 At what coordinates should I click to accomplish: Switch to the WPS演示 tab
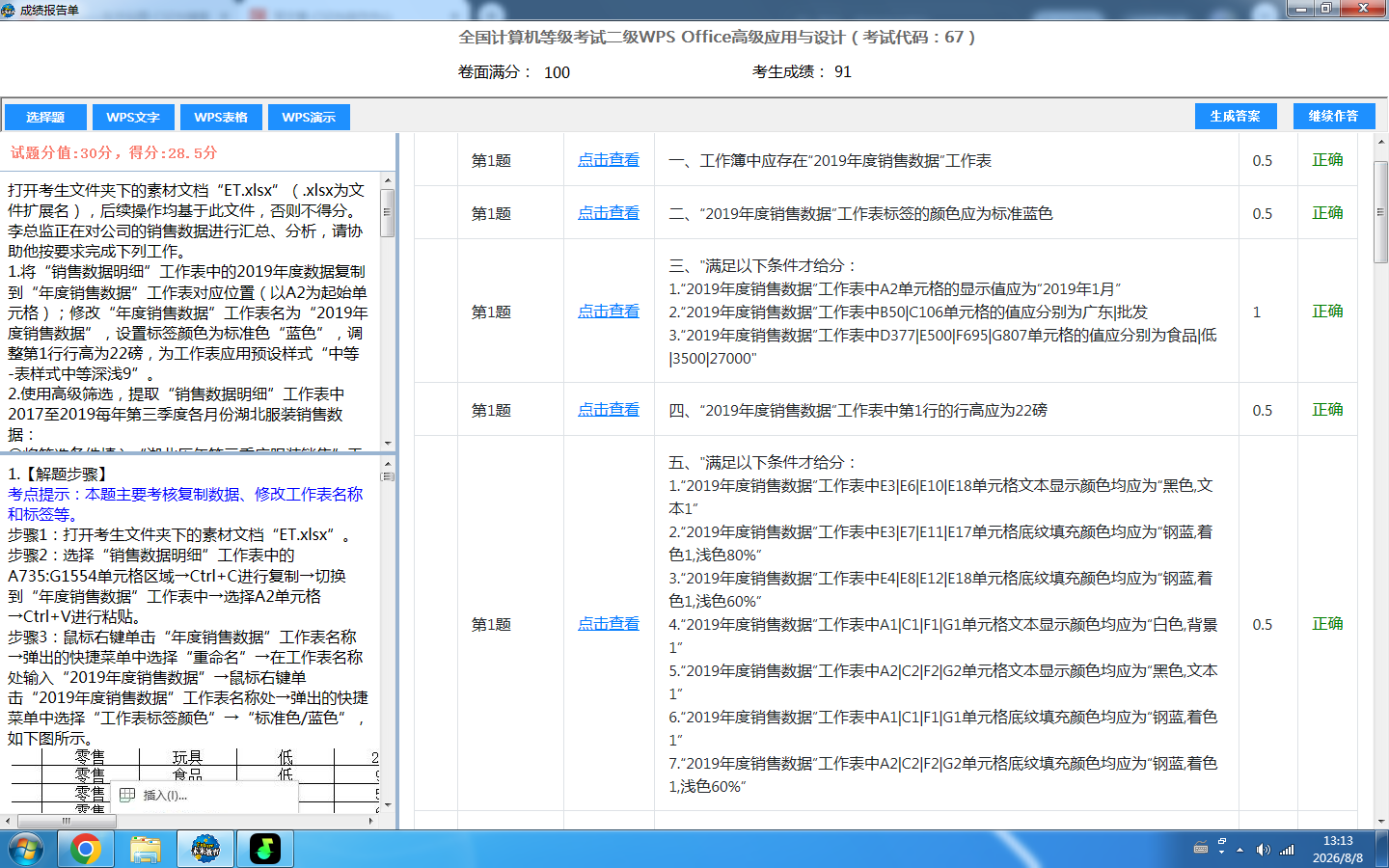click(309, 117)
